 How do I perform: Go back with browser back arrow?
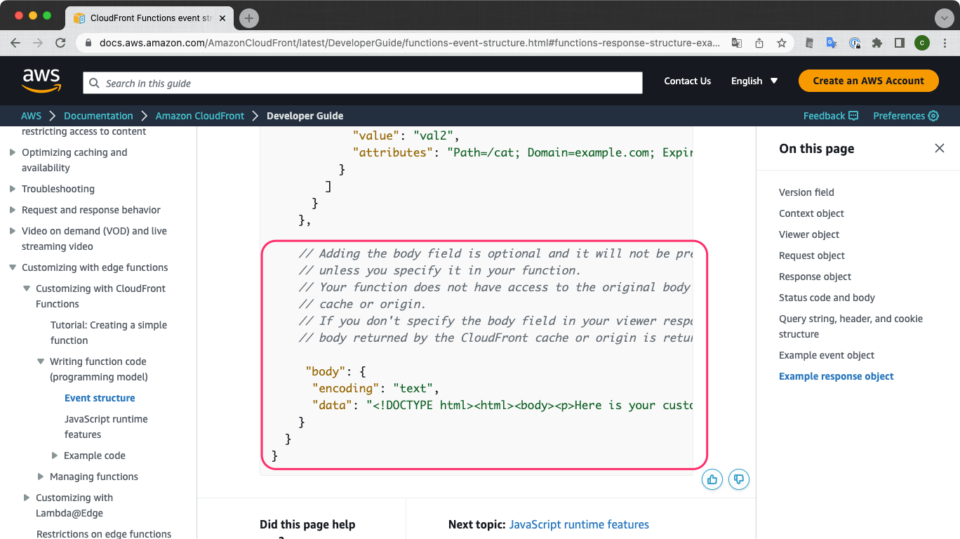pos(15,43)
